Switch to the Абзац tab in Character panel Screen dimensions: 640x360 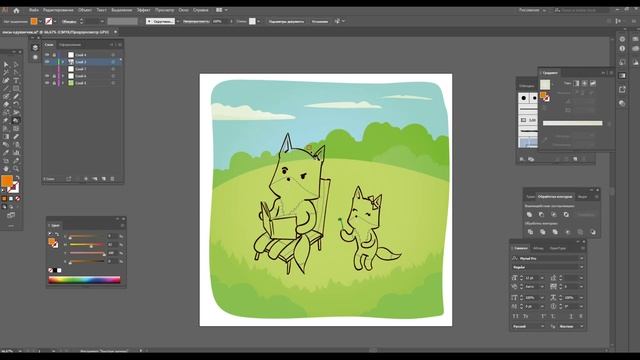pyautogui.click(x=538, y=248)
